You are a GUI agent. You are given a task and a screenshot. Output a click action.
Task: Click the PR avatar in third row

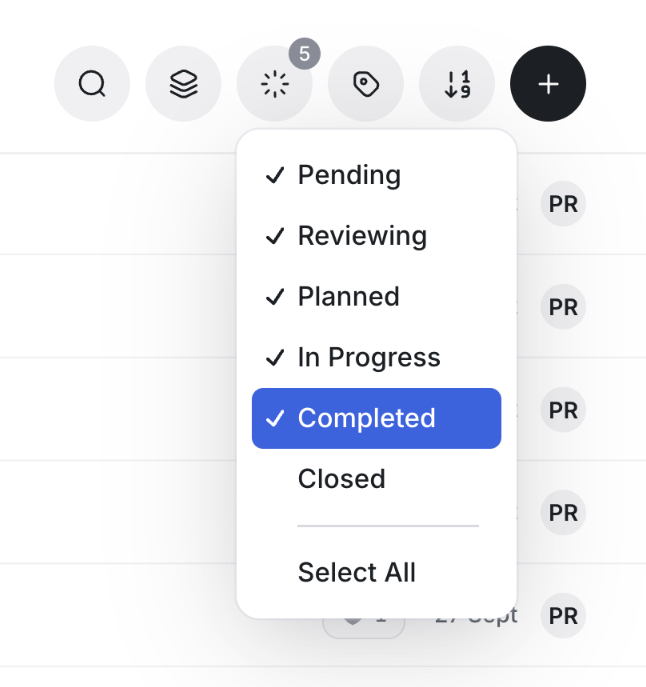(563, 410)
